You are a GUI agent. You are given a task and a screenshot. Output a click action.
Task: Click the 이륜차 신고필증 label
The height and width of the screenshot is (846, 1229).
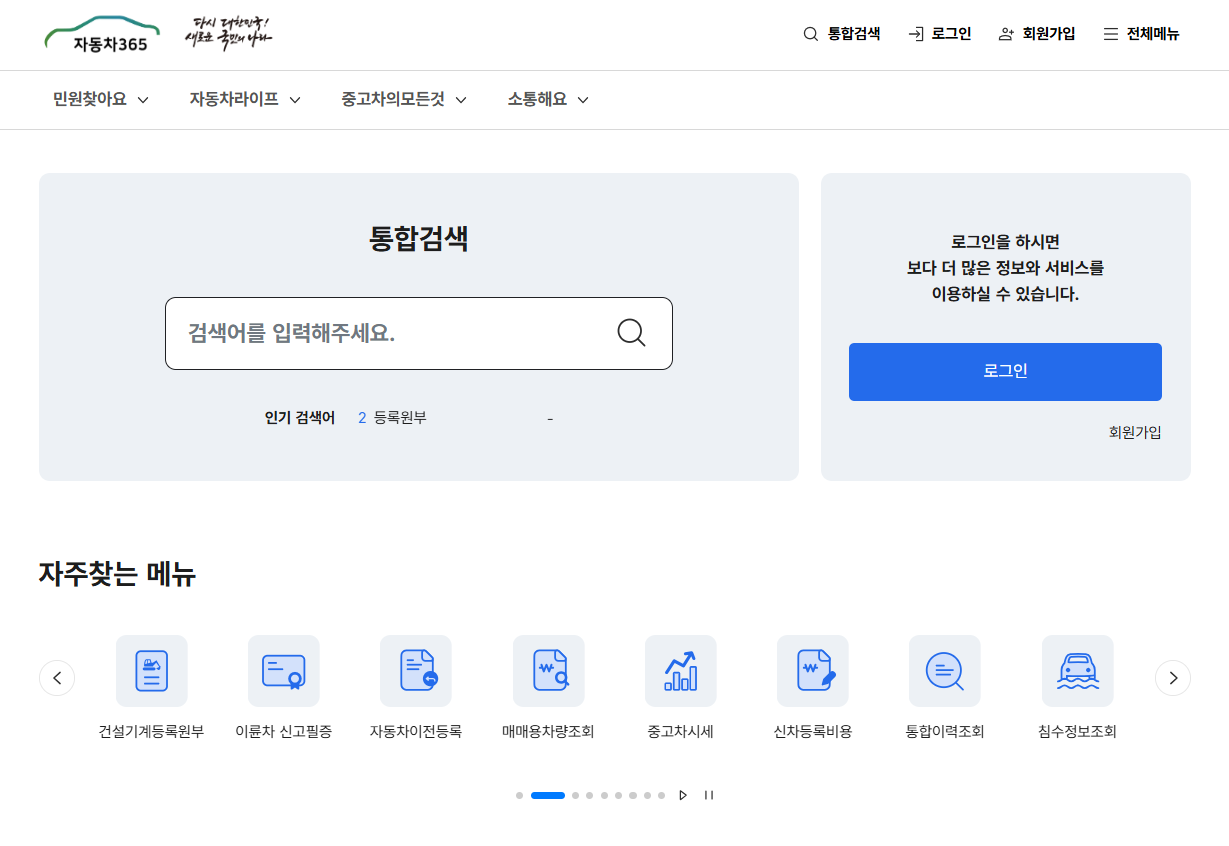click(283, 732)
